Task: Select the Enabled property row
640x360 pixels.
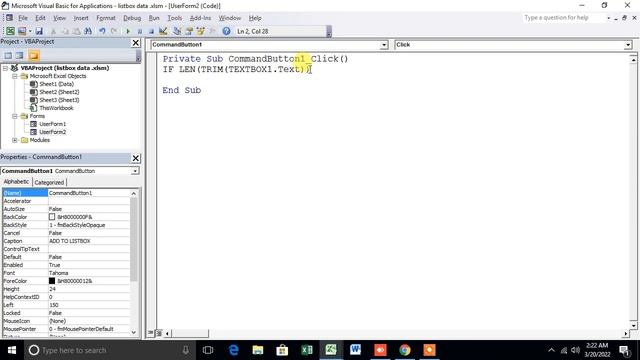Action: 66,265
